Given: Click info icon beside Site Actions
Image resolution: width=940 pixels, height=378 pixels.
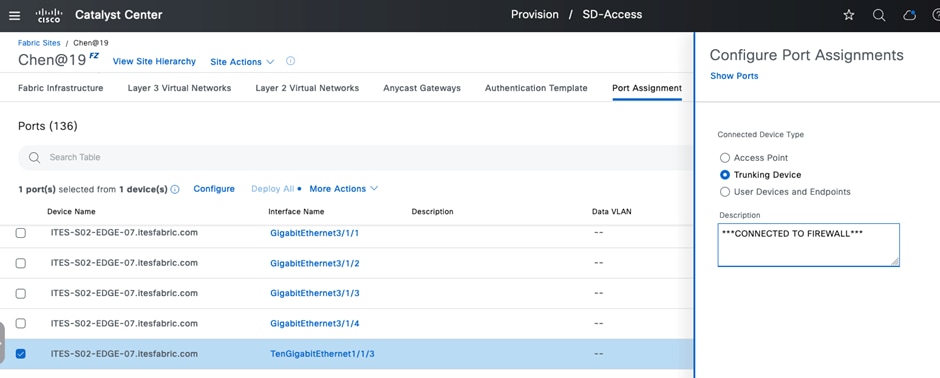Looking at the screenshot, I should [x=290, y=61].
